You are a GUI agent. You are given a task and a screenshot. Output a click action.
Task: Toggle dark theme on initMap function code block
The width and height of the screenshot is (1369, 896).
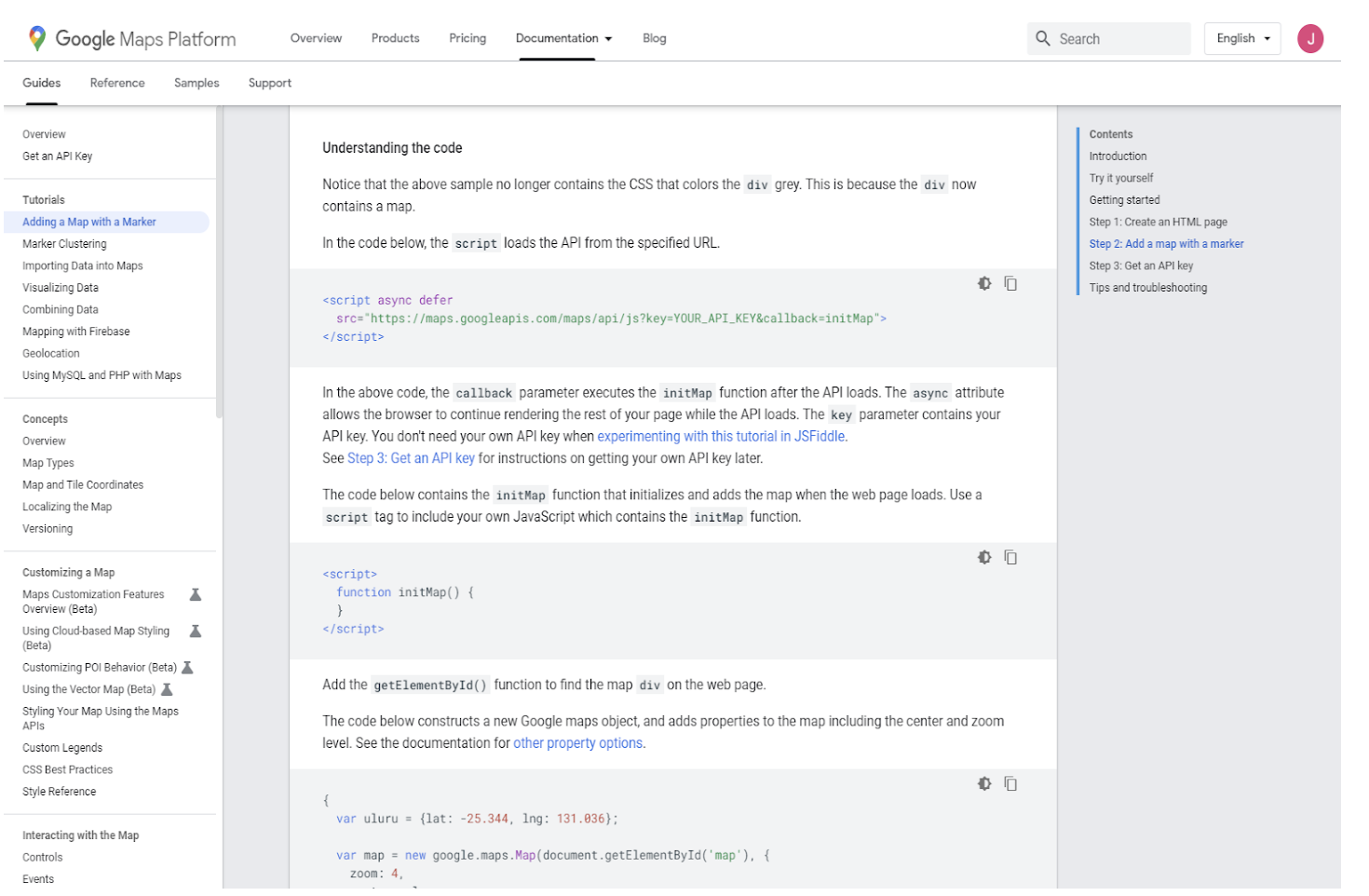click(x=984, y=558)
